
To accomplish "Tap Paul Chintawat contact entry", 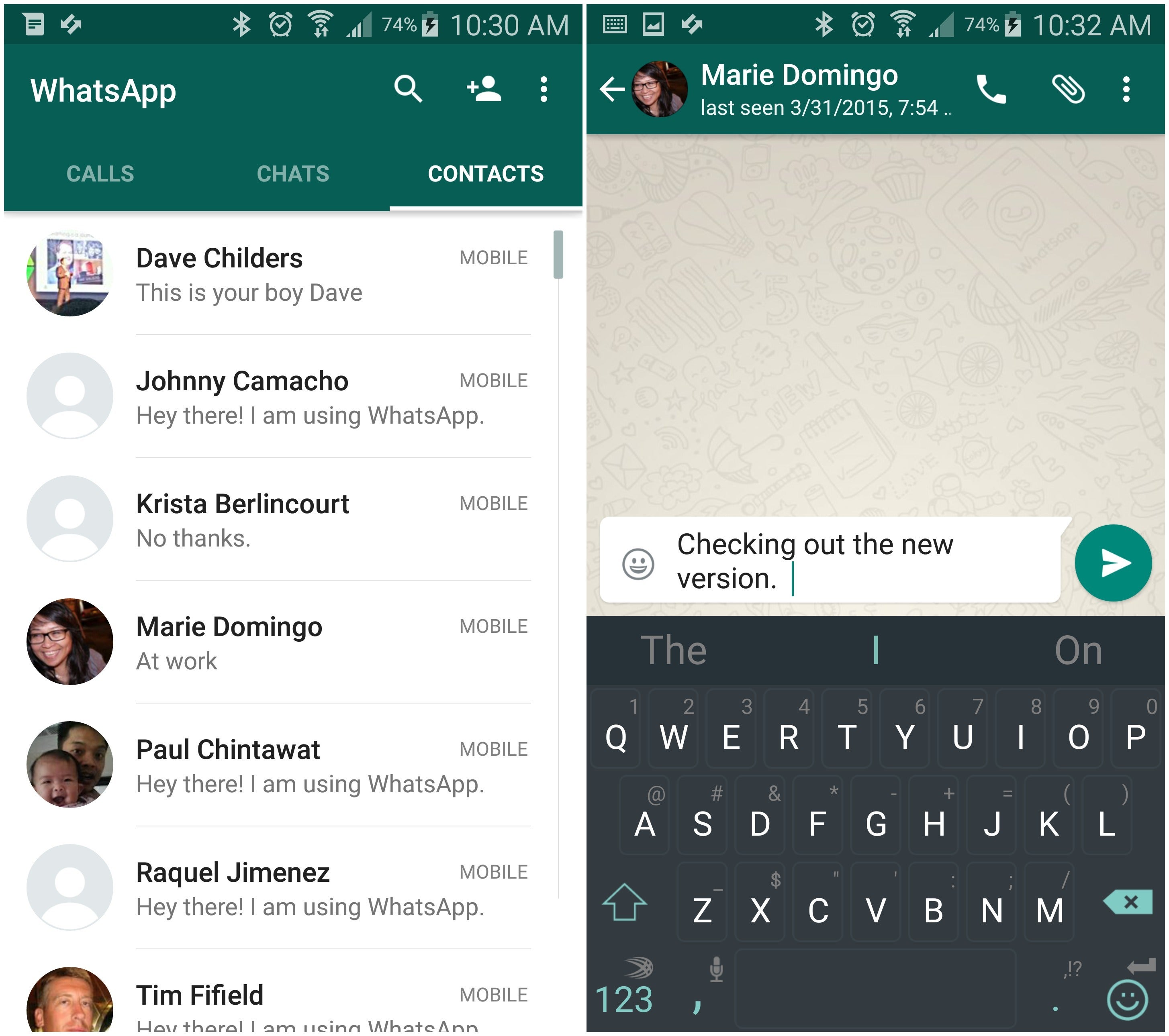I will coord(291,750).
